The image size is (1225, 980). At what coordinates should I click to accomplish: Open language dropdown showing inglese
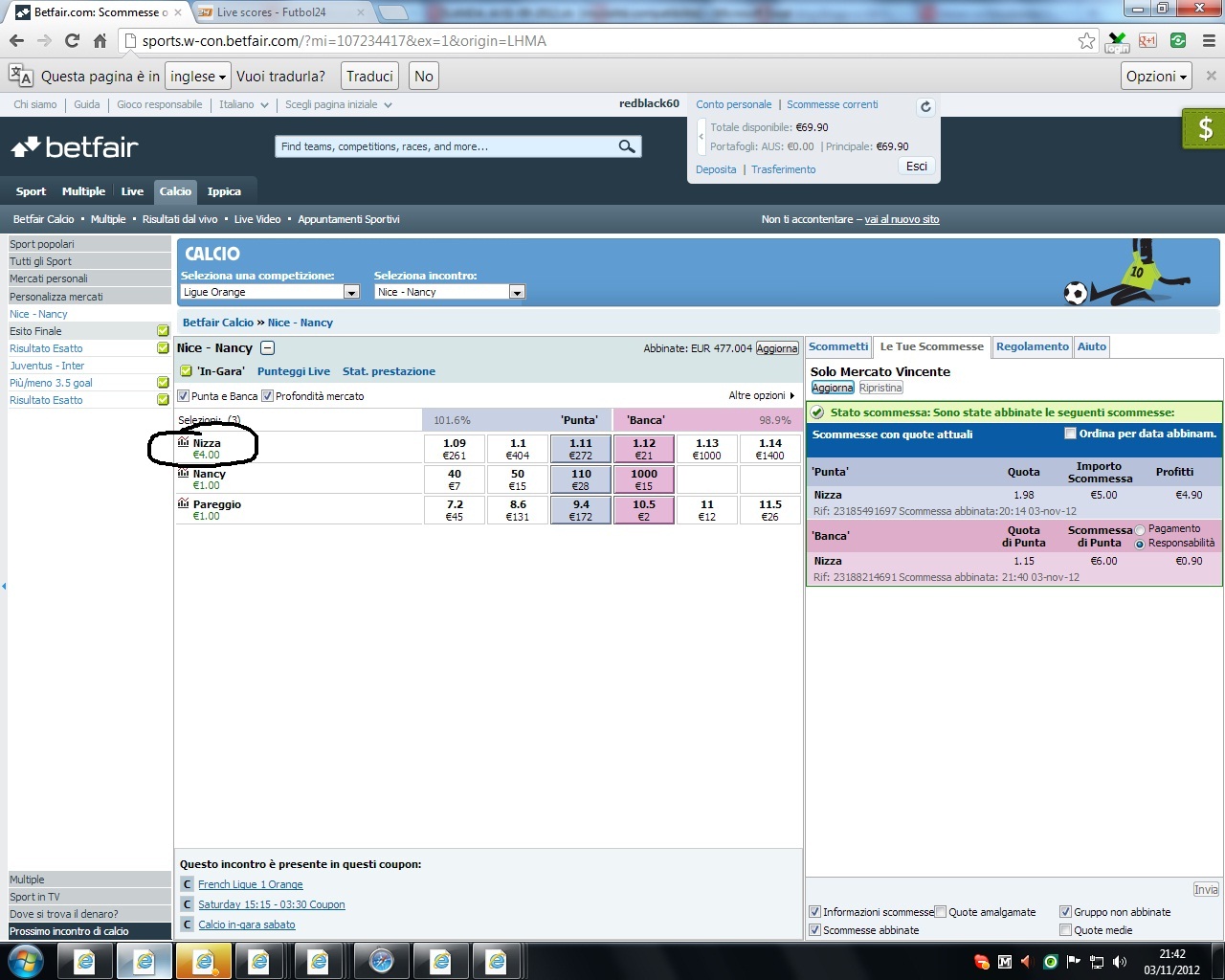198,76
